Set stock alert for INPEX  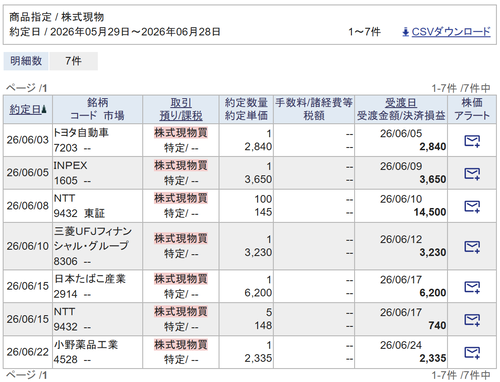coord(472,174)
